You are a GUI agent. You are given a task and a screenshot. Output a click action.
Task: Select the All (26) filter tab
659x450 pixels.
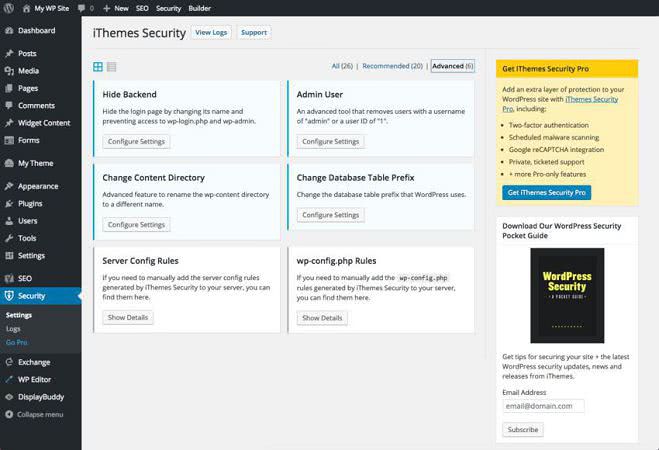point(342,66)
